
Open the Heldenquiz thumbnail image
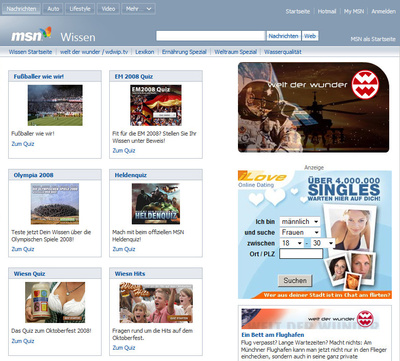click(156, 204)
